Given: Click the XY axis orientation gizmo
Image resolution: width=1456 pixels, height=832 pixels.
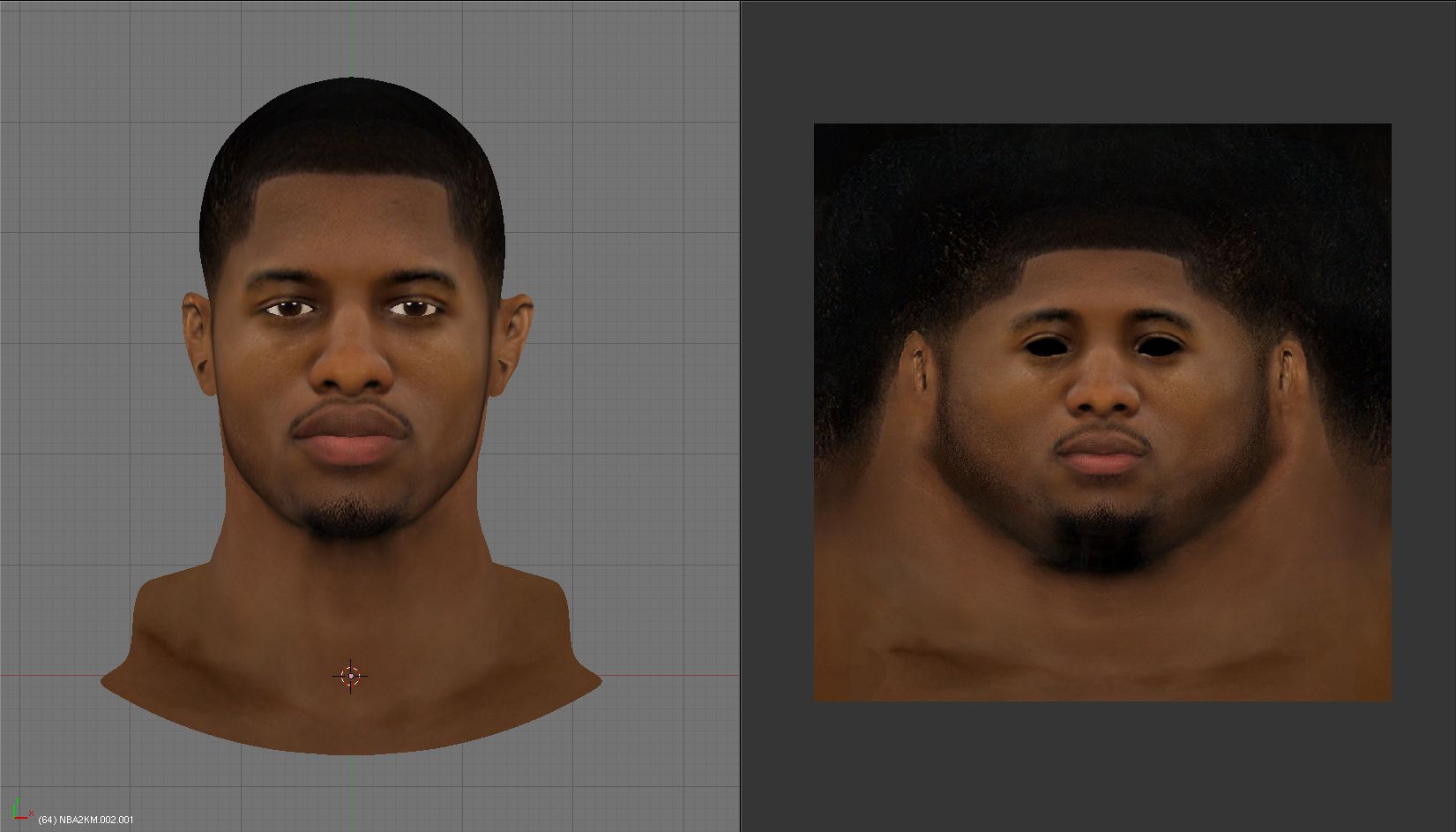Looking at the screenshot, I should pyautogui.click(x=21, y=808).
